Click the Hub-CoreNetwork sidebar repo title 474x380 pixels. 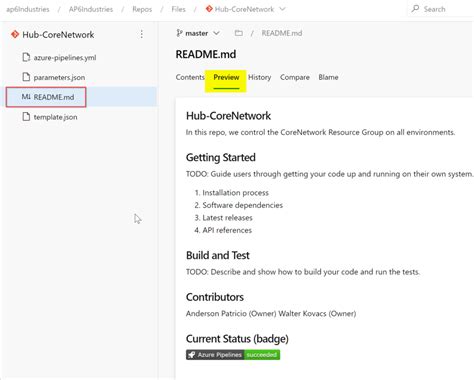pos(58,34)
